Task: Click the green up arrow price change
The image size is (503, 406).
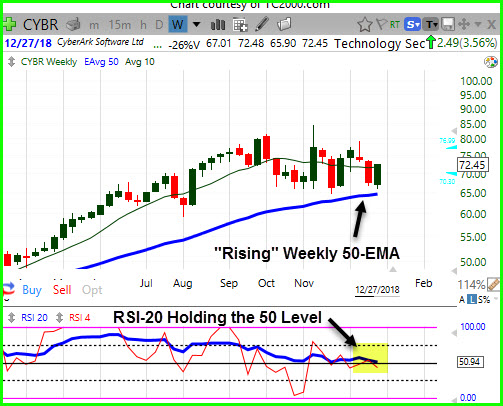Action: pyautogui.click(x=431, y=42)
